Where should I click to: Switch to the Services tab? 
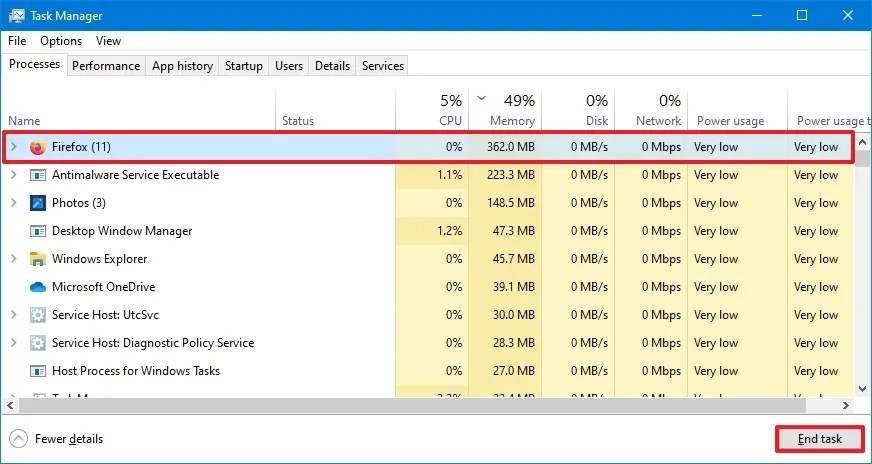(383, 66)
